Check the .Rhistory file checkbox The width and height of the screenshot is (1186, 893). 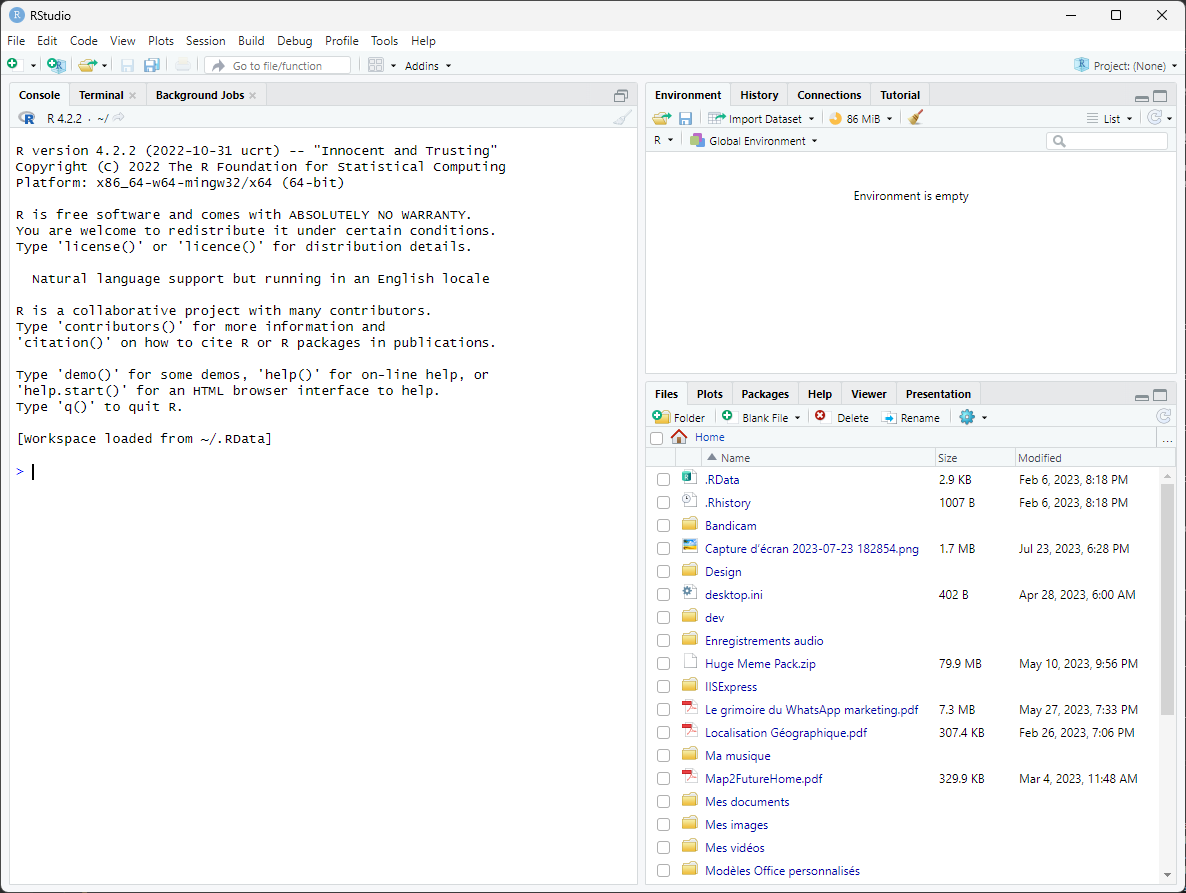663,503
